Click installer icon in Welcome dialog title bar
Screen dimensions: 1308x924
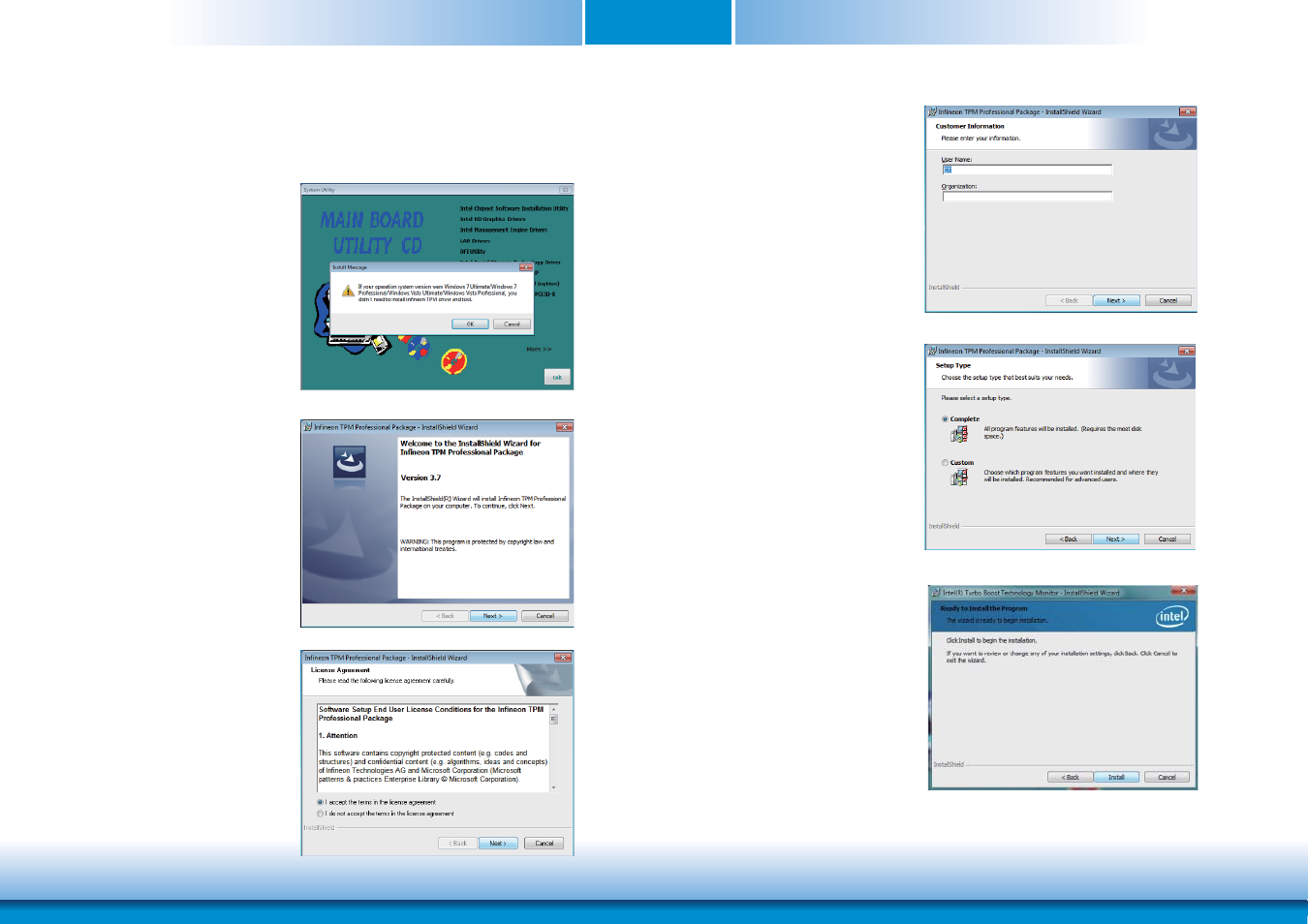[308, 427]
